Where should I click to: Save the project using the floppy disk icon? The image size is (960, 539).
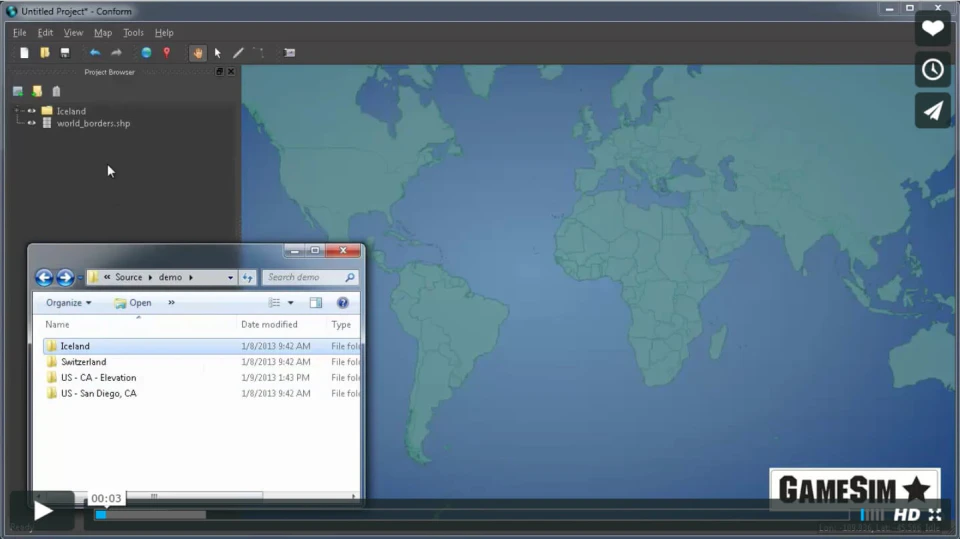pyautogui.click(x=65, y=53)
